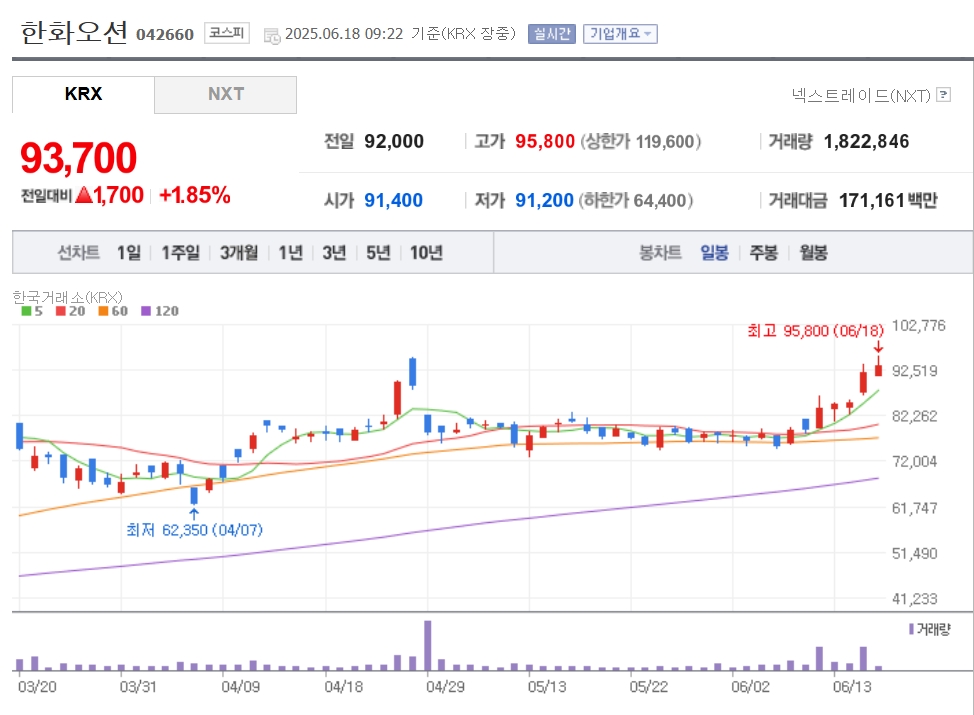Click the 03/20 date axis label
This screenshot has width=974, height=715.
[37, 687]
